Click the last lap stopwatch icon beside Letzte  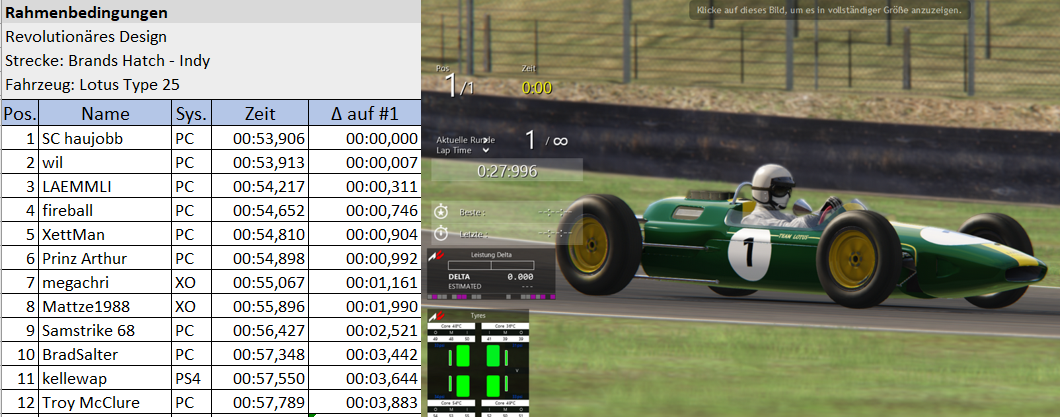441,234
